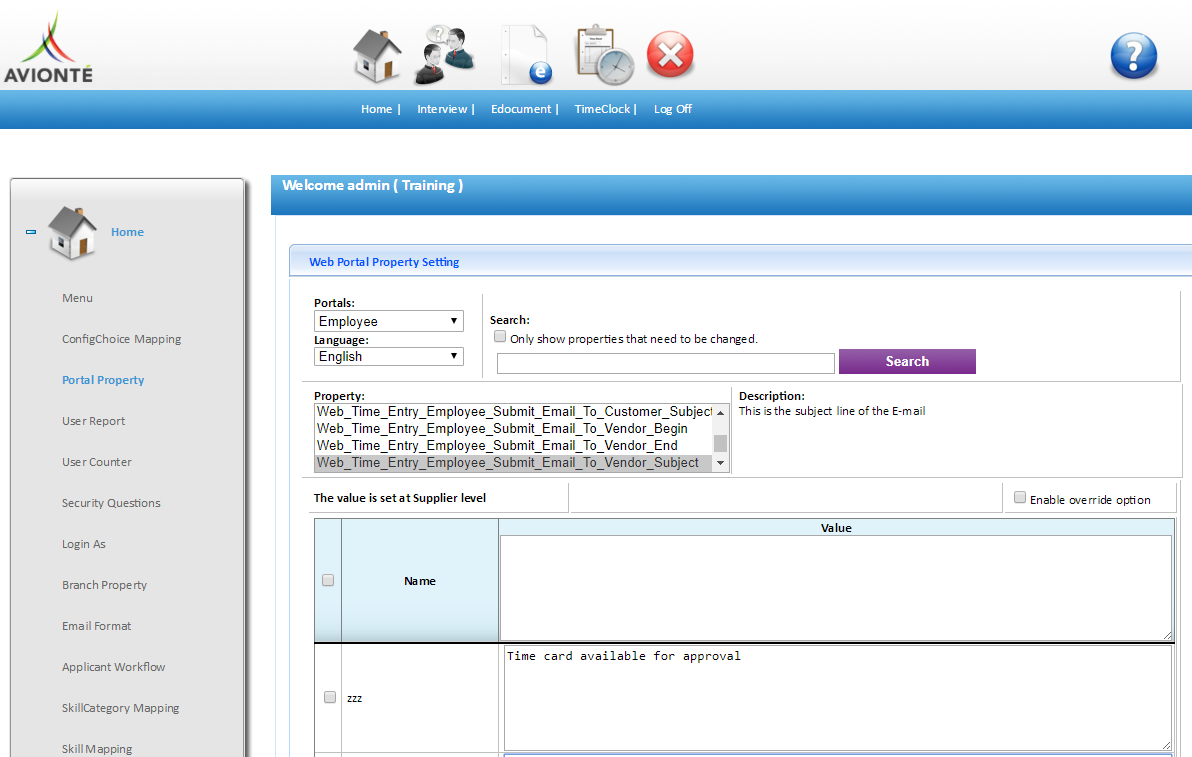1192x757 pixels.
Task: Select the Log Off menu link
Action: 673,109
